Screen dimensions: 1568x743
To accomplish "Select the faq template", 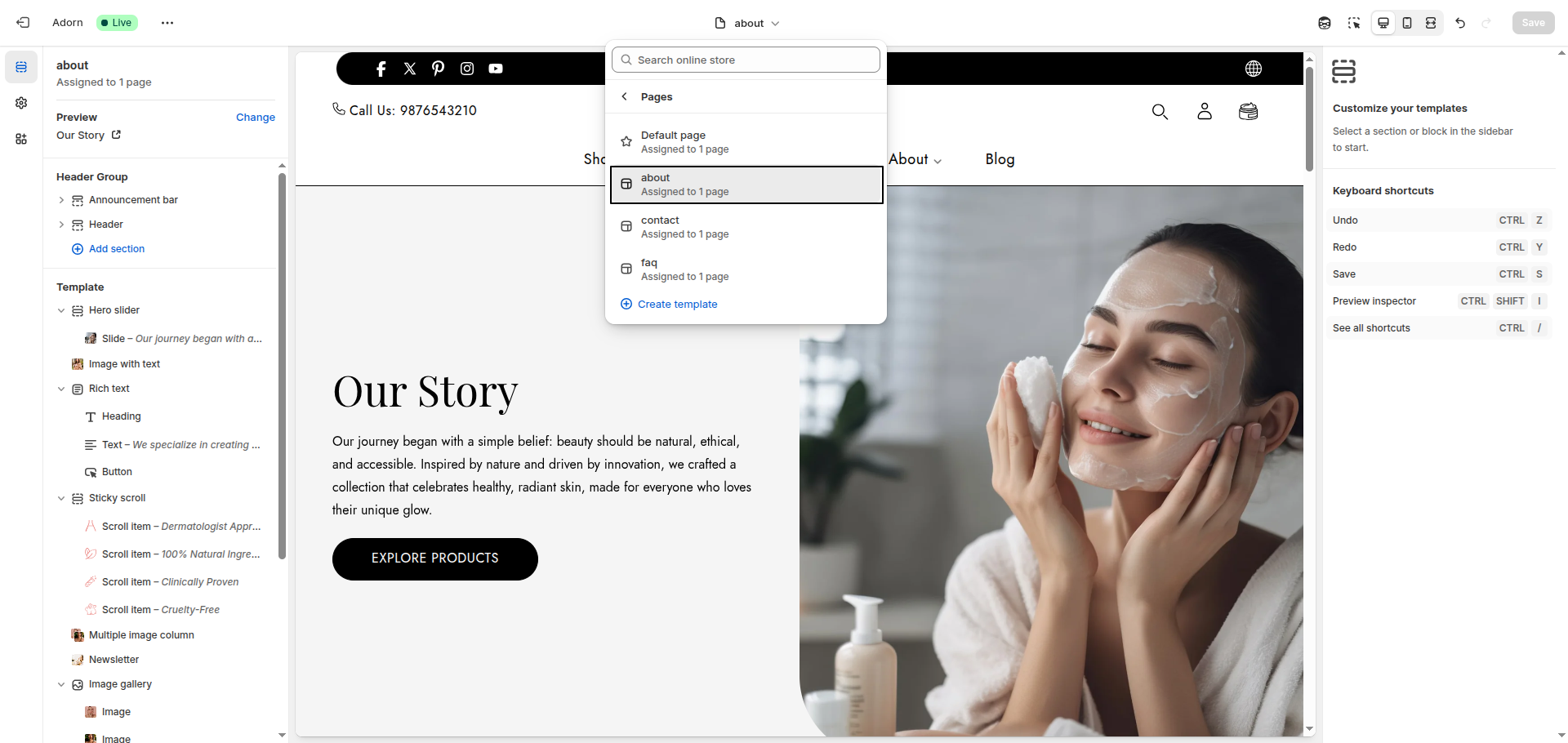I will [x=746, y=269].
